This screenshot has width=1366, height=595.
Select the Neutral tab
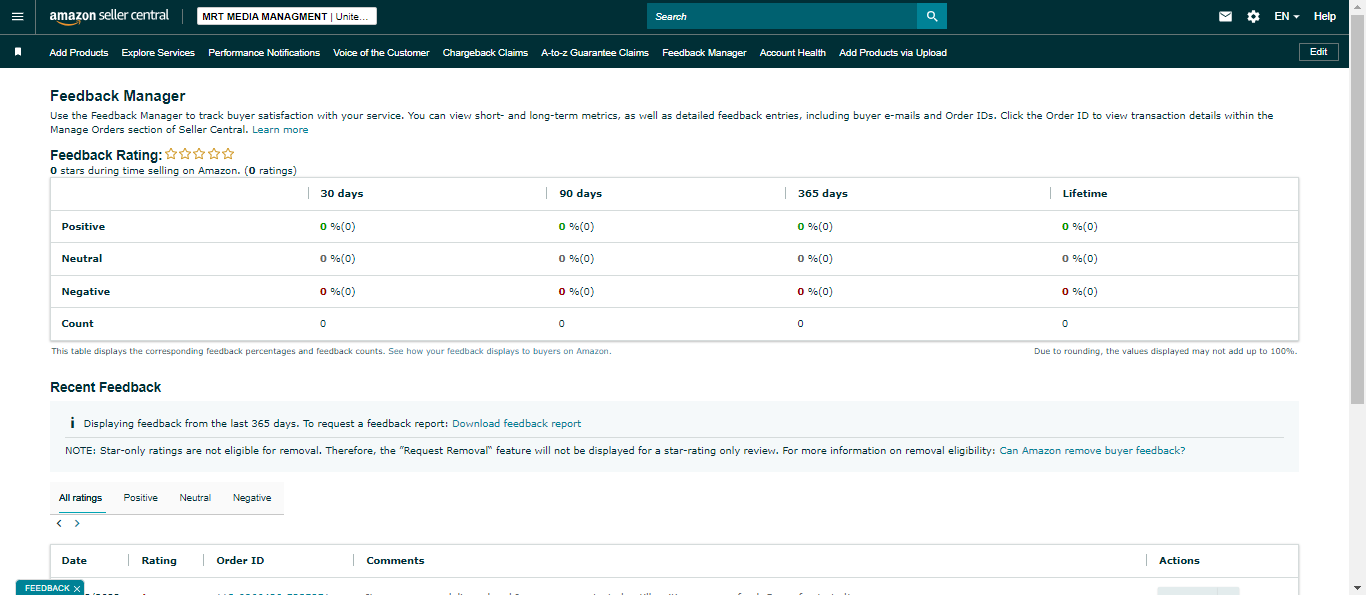tap(195, 498)
